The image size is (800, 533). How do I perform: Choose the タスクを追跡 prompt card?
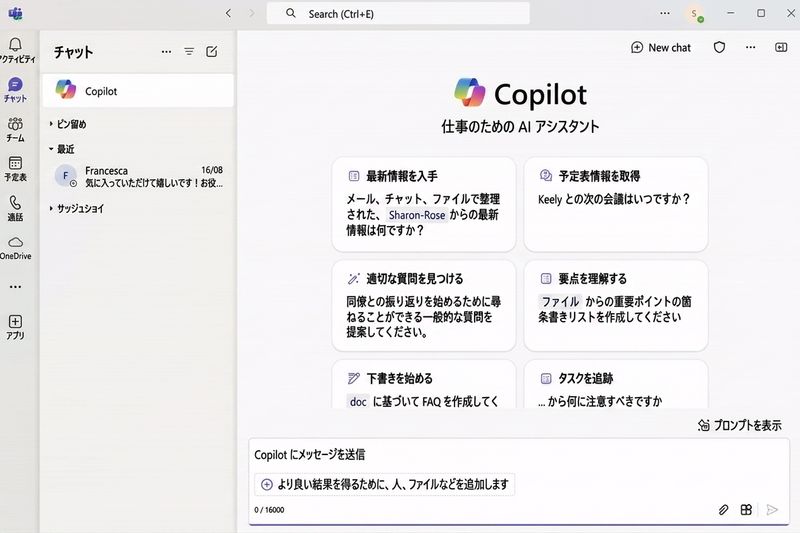click(x=616, y=384)
